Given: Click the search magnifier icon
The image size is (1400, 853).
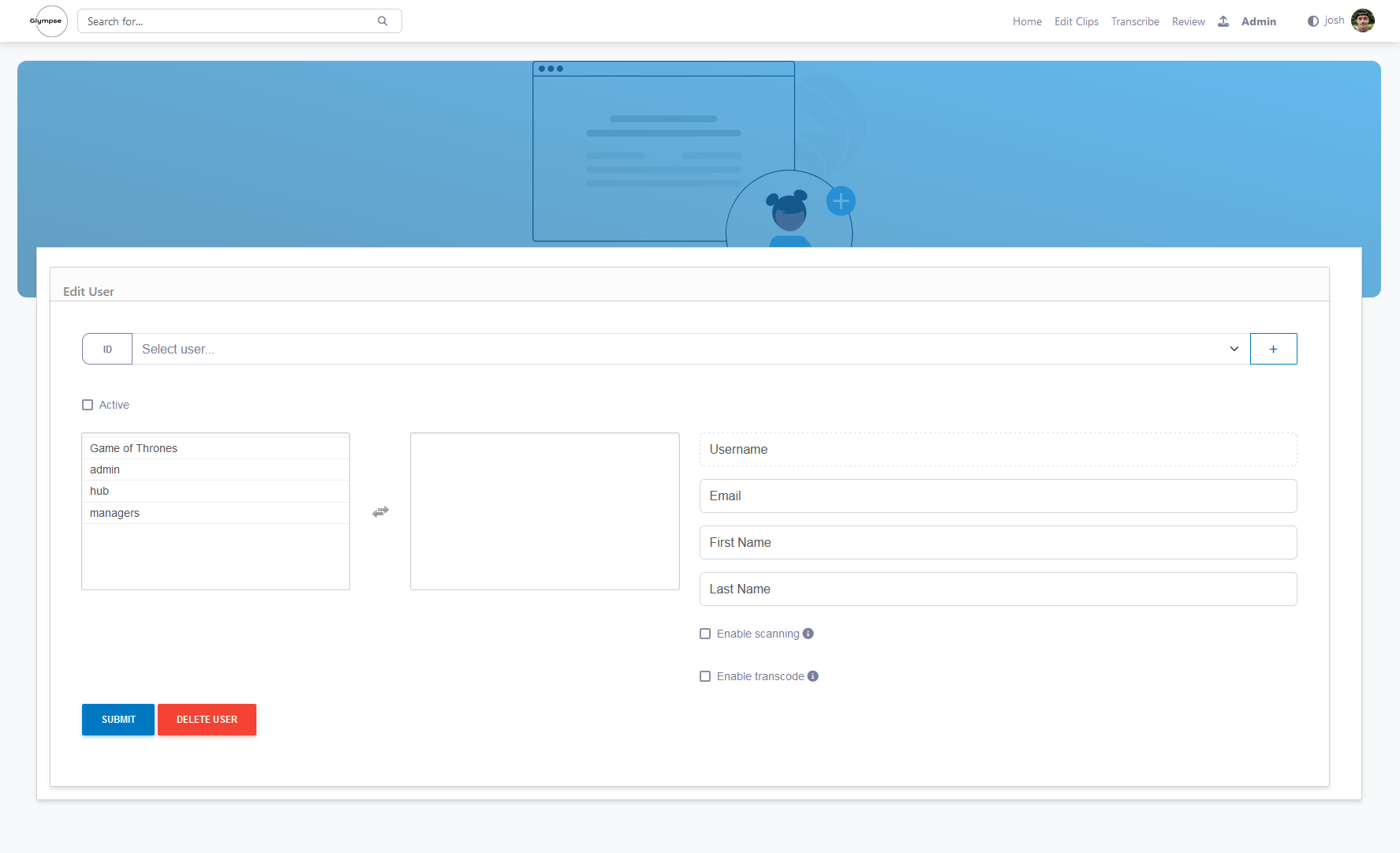Looking at the screenshot, I should (x=383, y=21).
